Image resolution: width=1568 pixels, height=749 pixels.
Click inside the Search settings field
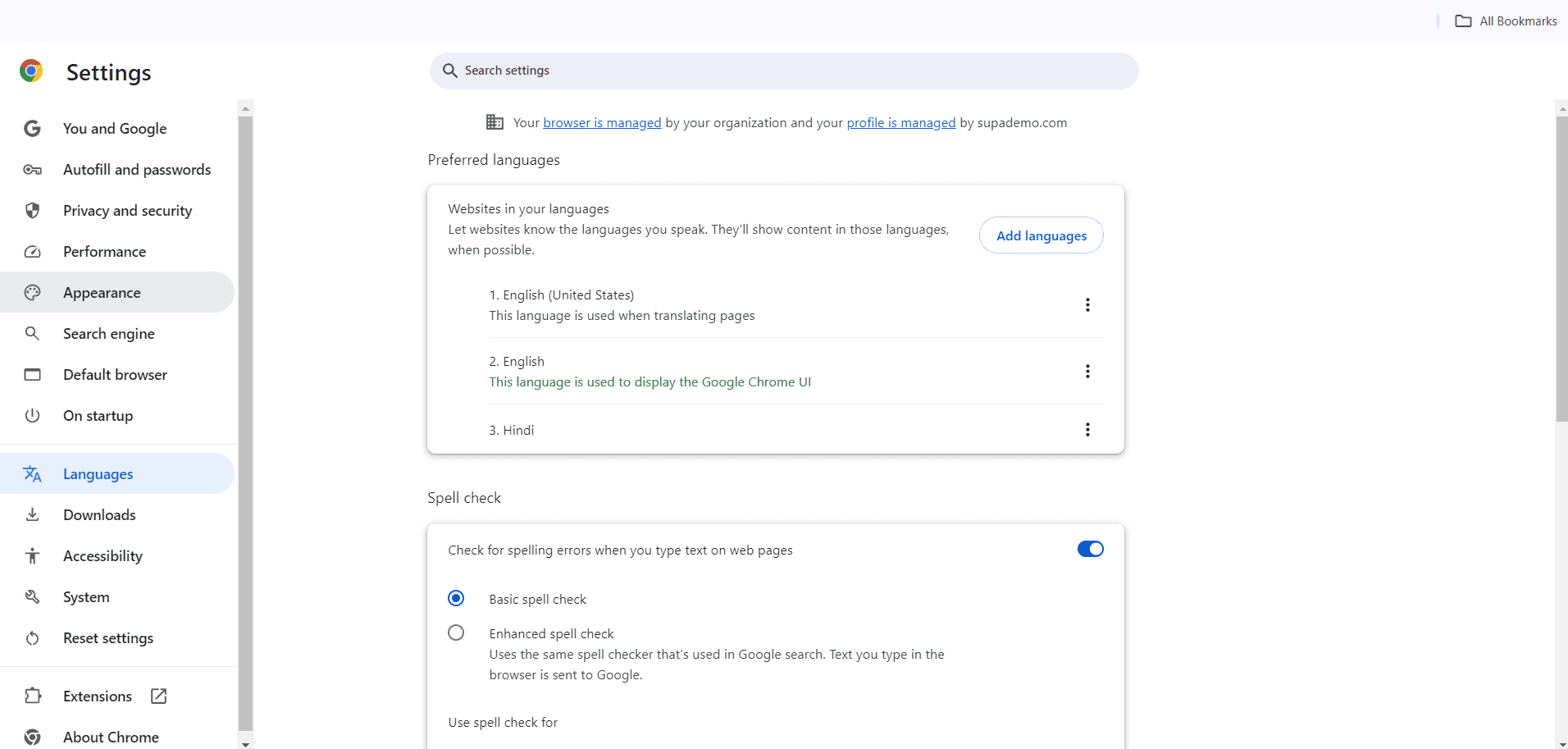tap(738, 71)
